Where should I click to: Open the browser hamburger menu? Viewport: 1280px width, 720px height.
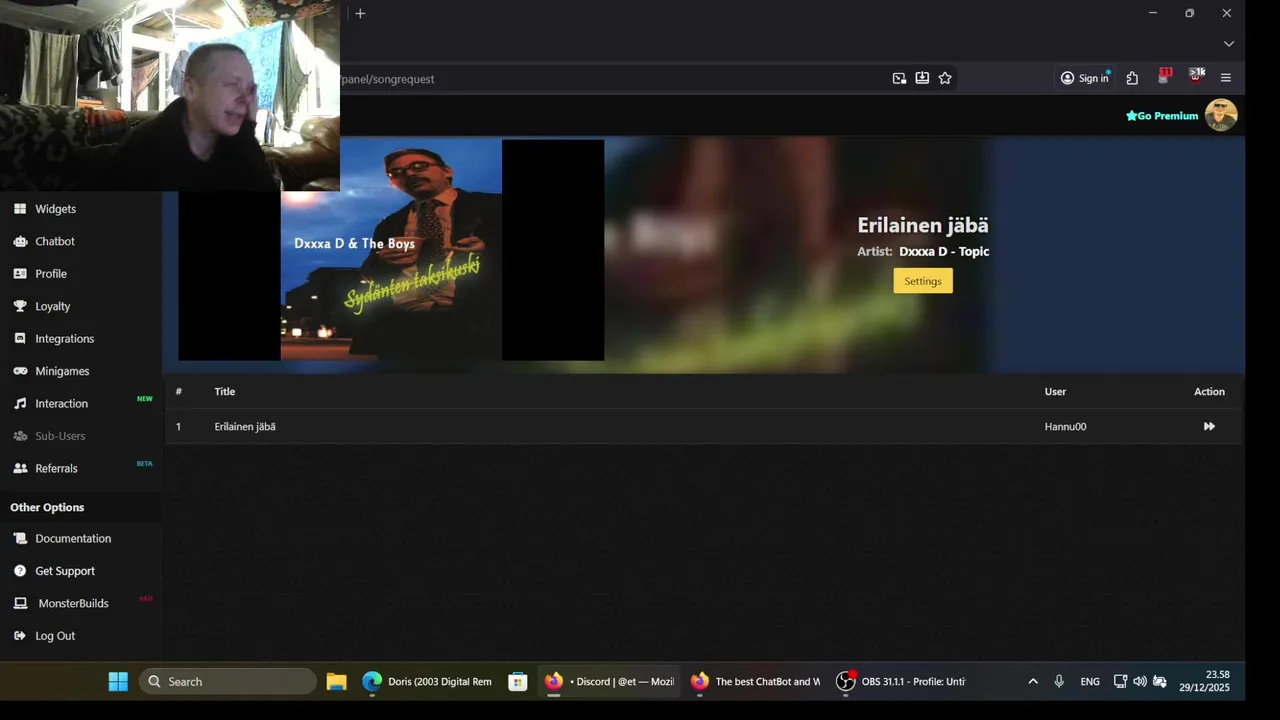[1226, 78]
